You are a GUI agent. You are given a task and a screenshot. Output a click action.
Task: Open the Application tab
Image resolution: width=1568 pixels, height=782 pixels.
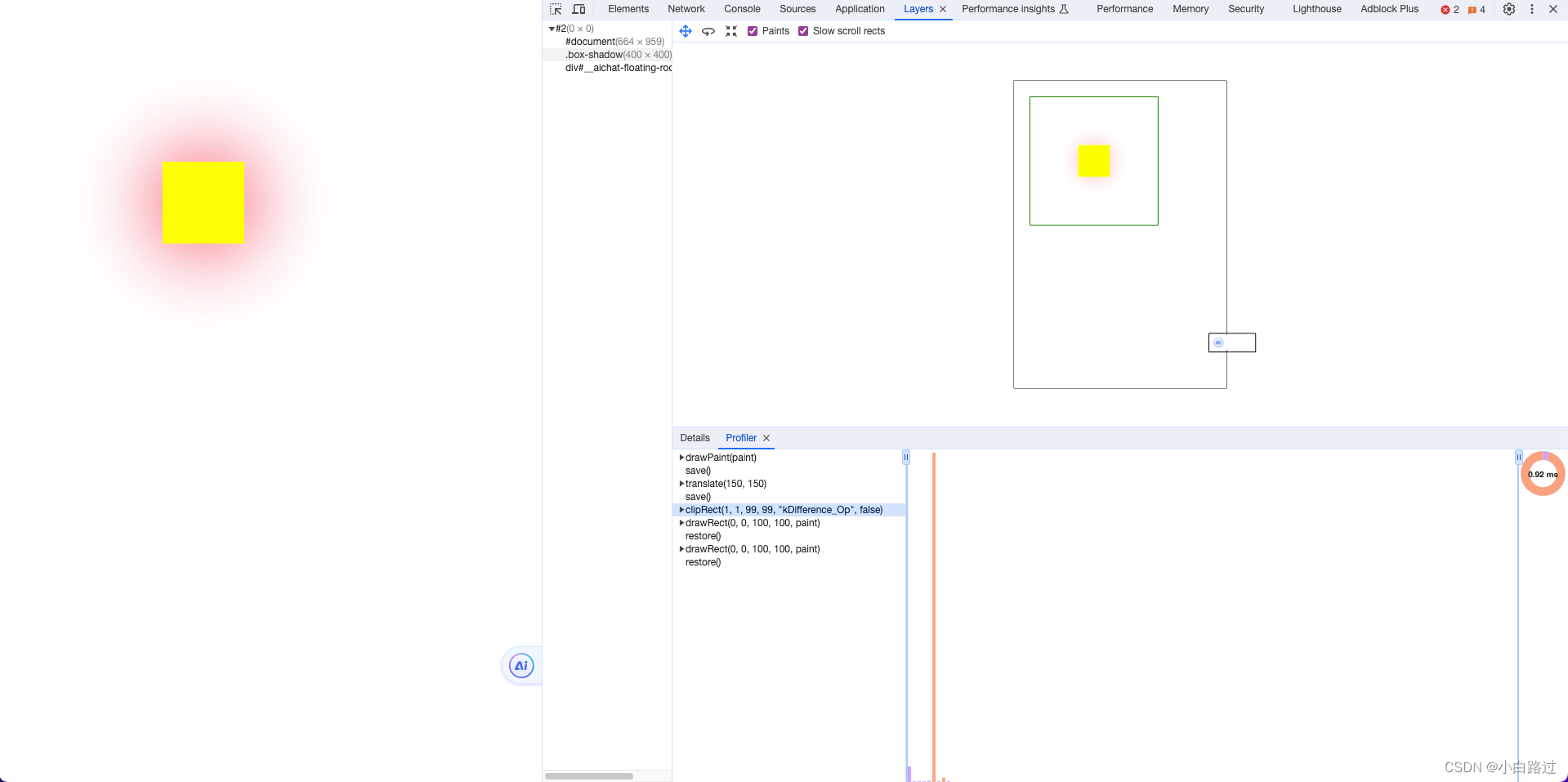click(x=860, y=9)
